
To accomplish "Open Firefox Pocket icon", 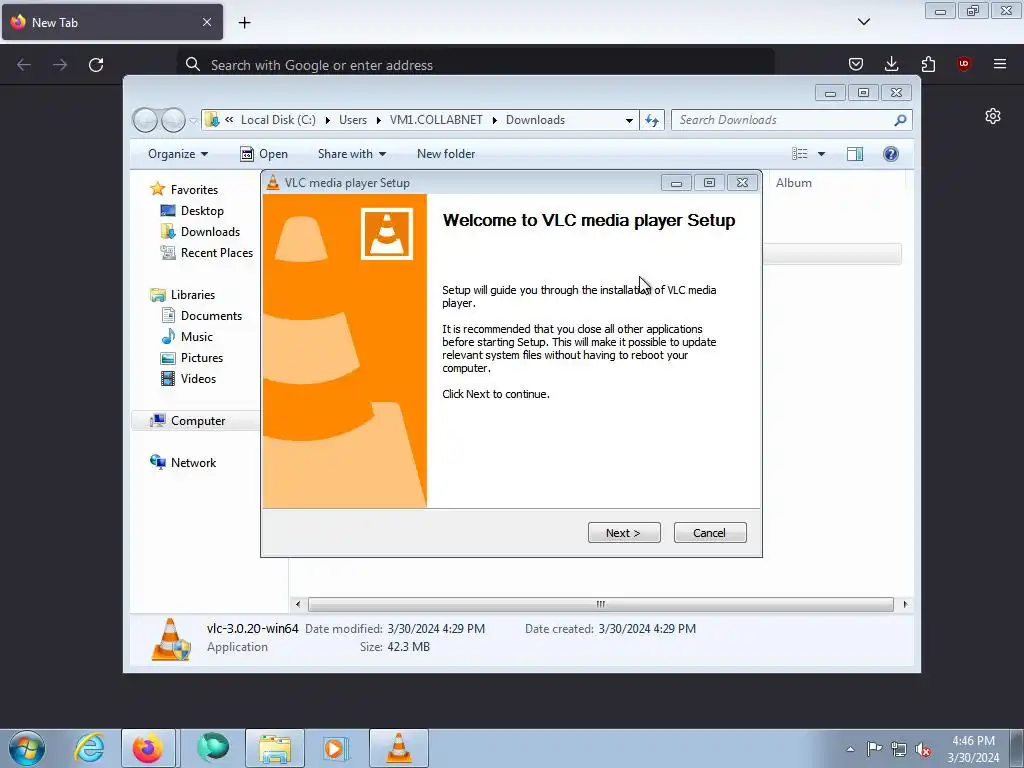I will pos(856,64).
